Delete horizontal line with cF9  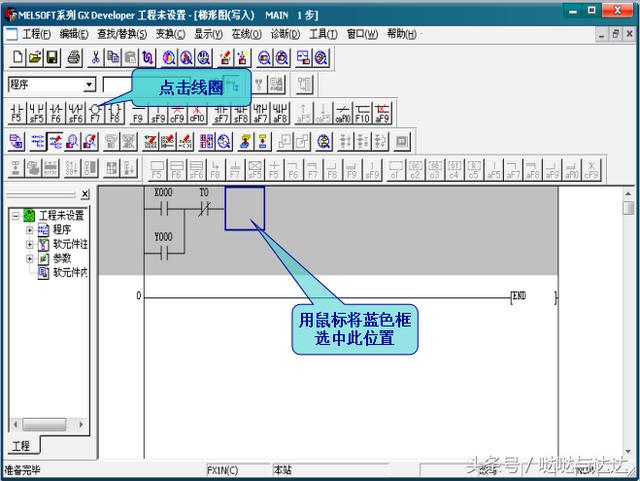(177, 113)
